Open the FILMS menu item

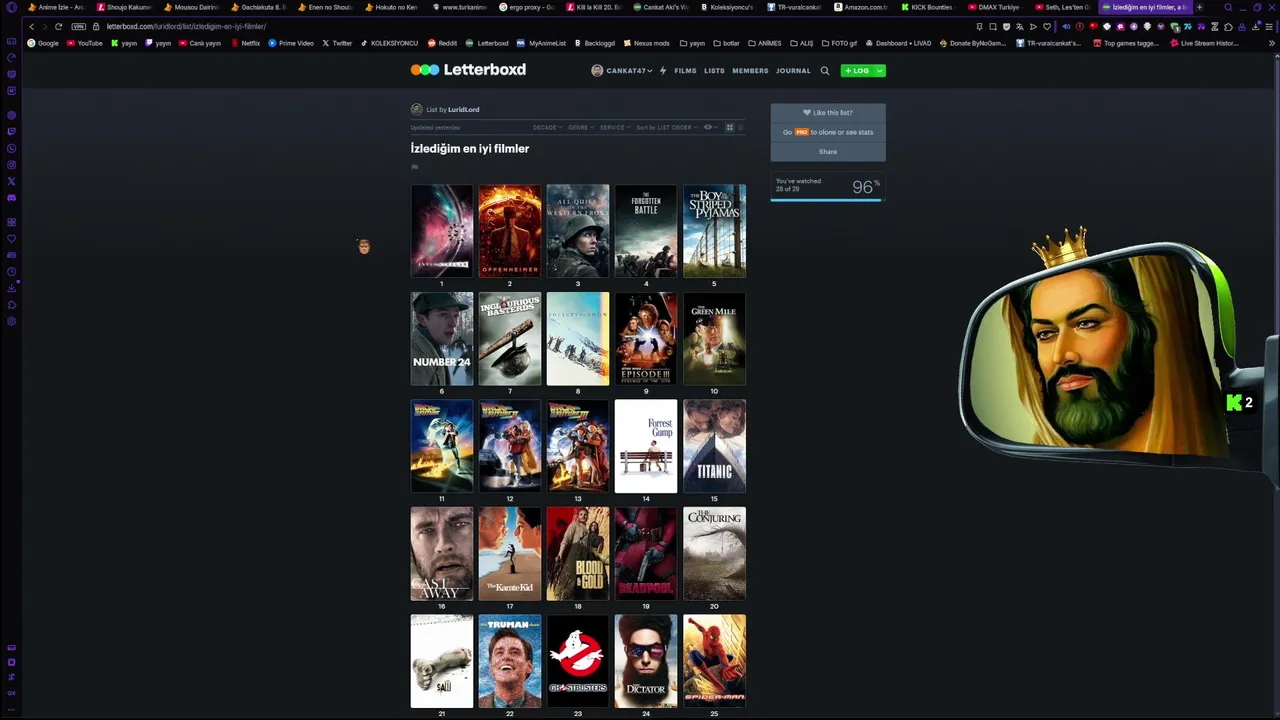pyautogui.click(x=685, y=71)
